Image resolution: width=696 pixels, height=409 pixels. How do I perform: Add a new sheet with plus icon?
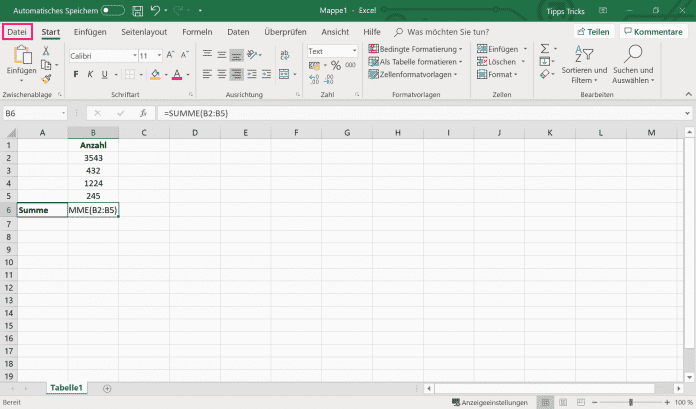(x=107, y=387)
